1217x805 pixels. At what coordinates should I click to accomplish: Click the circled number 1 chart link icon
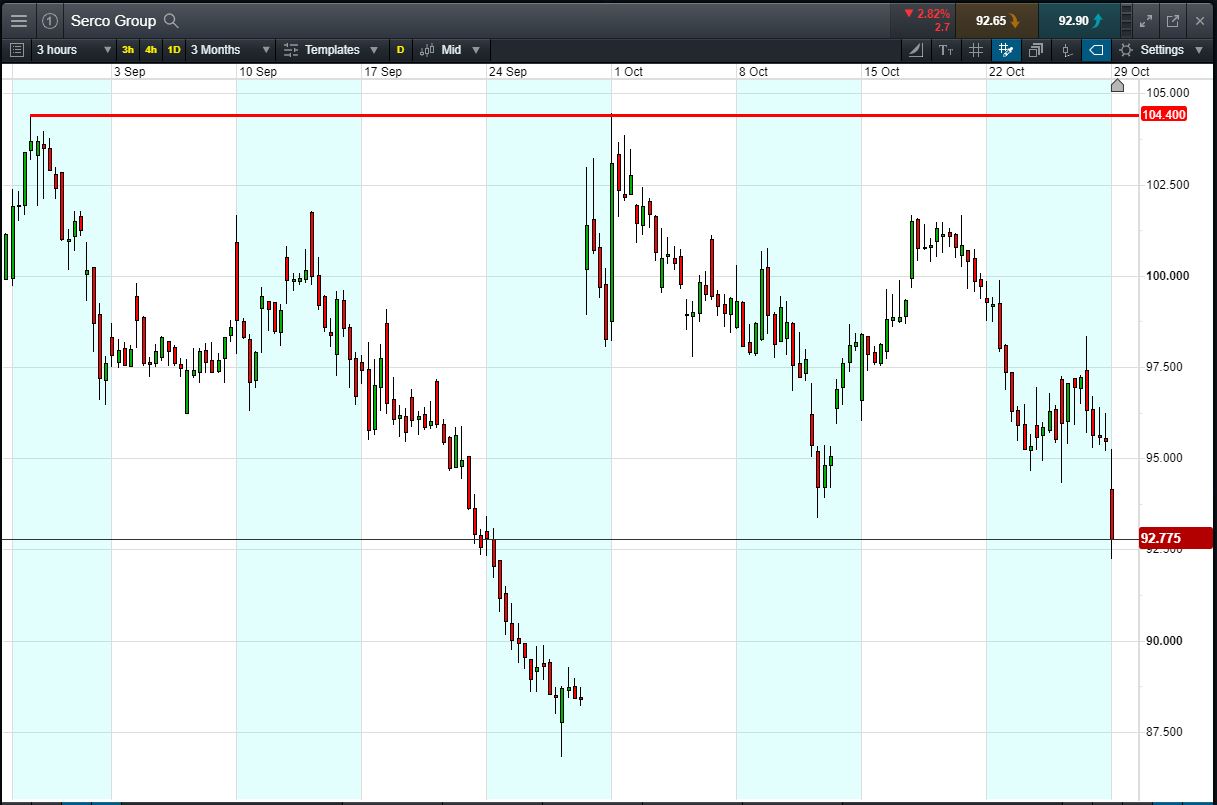pyautogui.click(x=50, y=20)
